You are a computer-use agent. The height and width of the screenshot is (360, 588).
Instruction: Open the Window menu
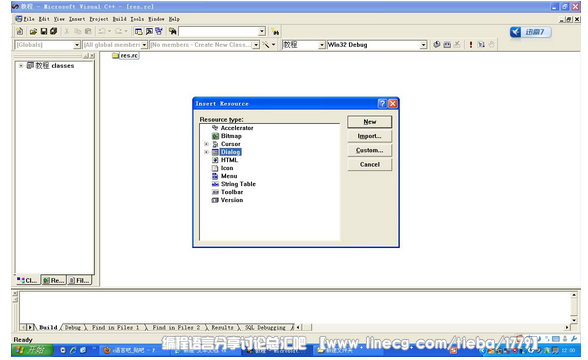[x=156, y=19]
